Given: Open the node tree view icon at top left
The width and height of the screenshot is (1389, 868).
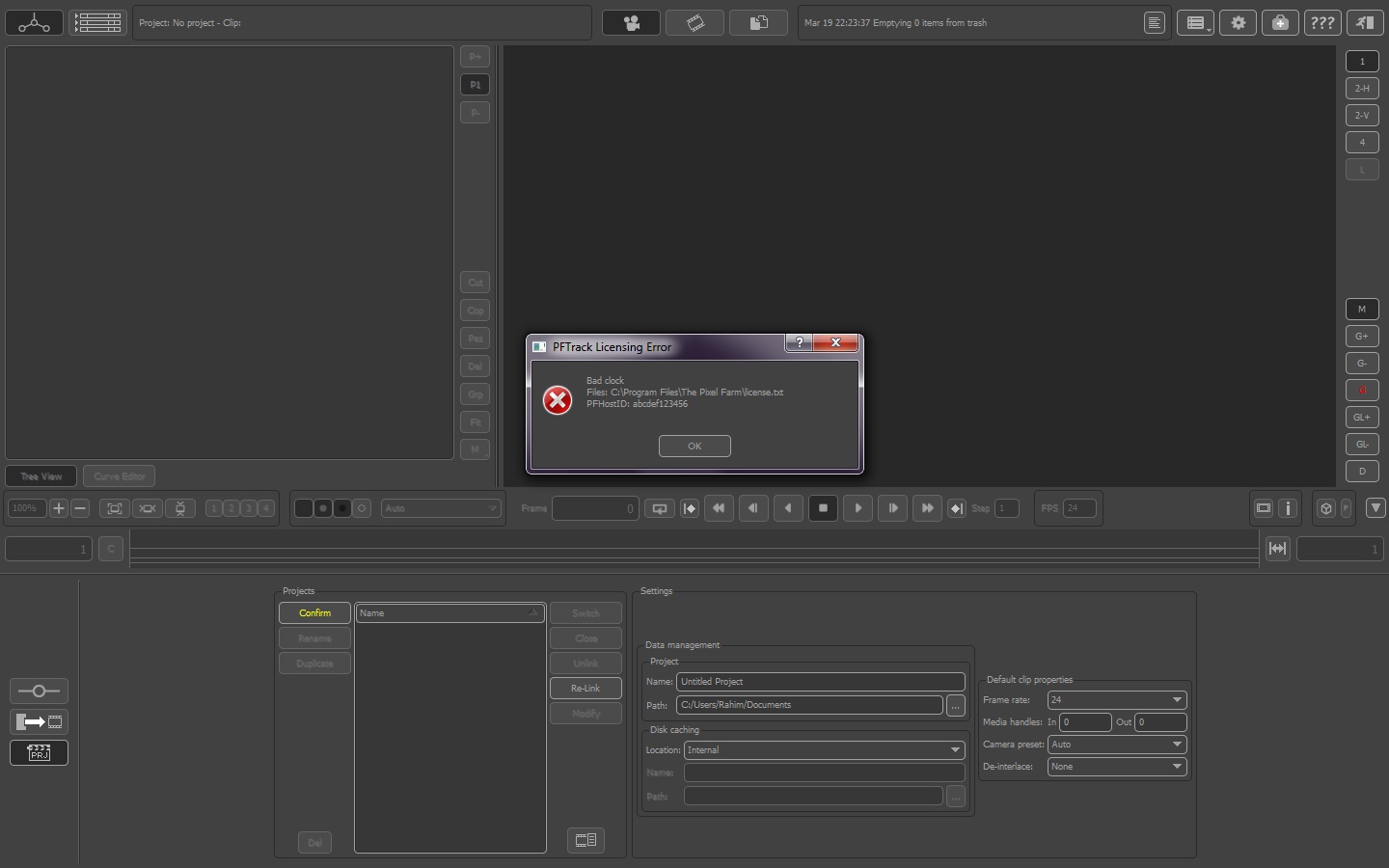Looking at the screenshot, I should [34, 22].
